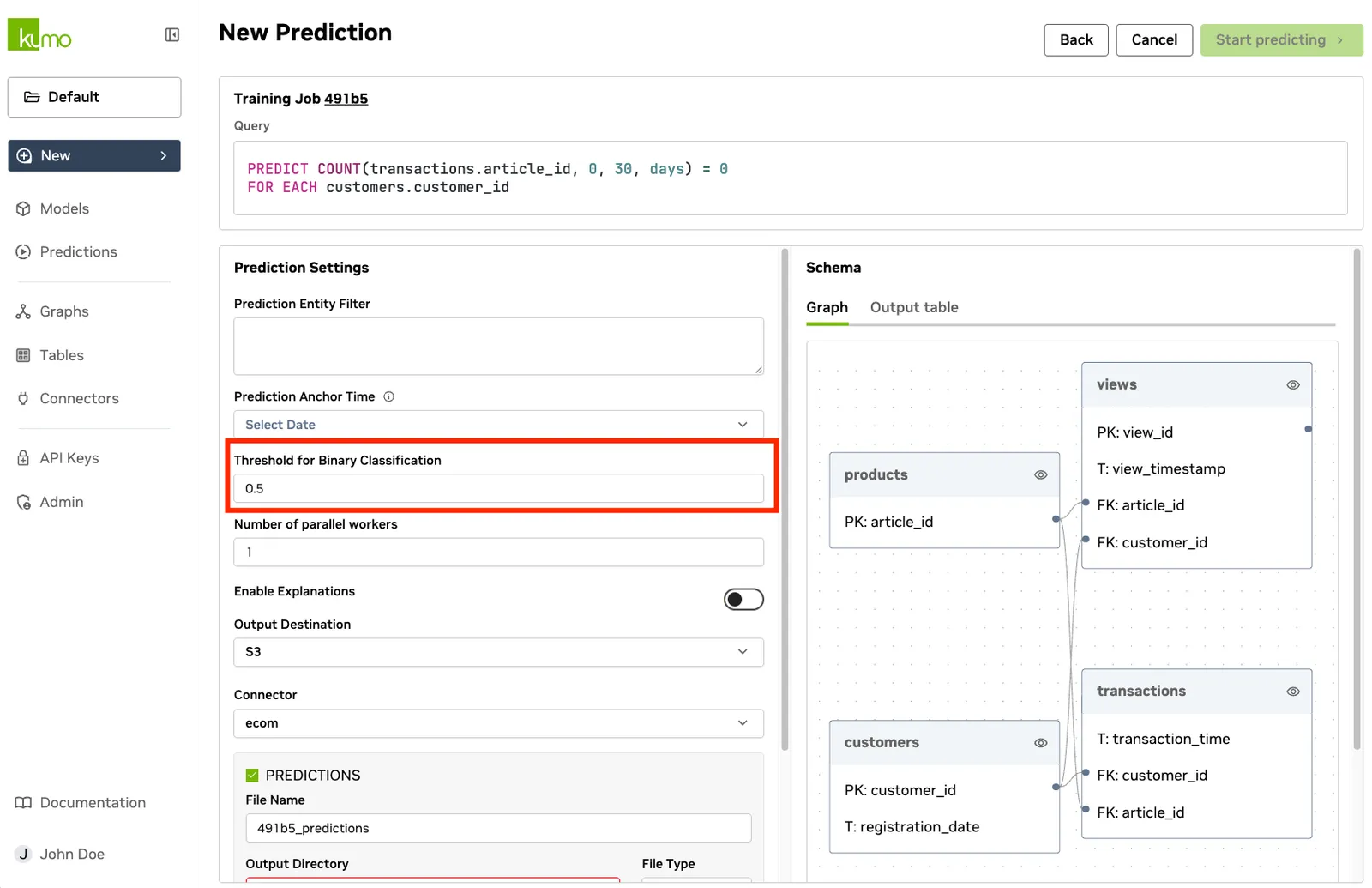This screenshot has width=1372, height=888.
Task: Click the Connectors plug icon
Action: [23, 398]
